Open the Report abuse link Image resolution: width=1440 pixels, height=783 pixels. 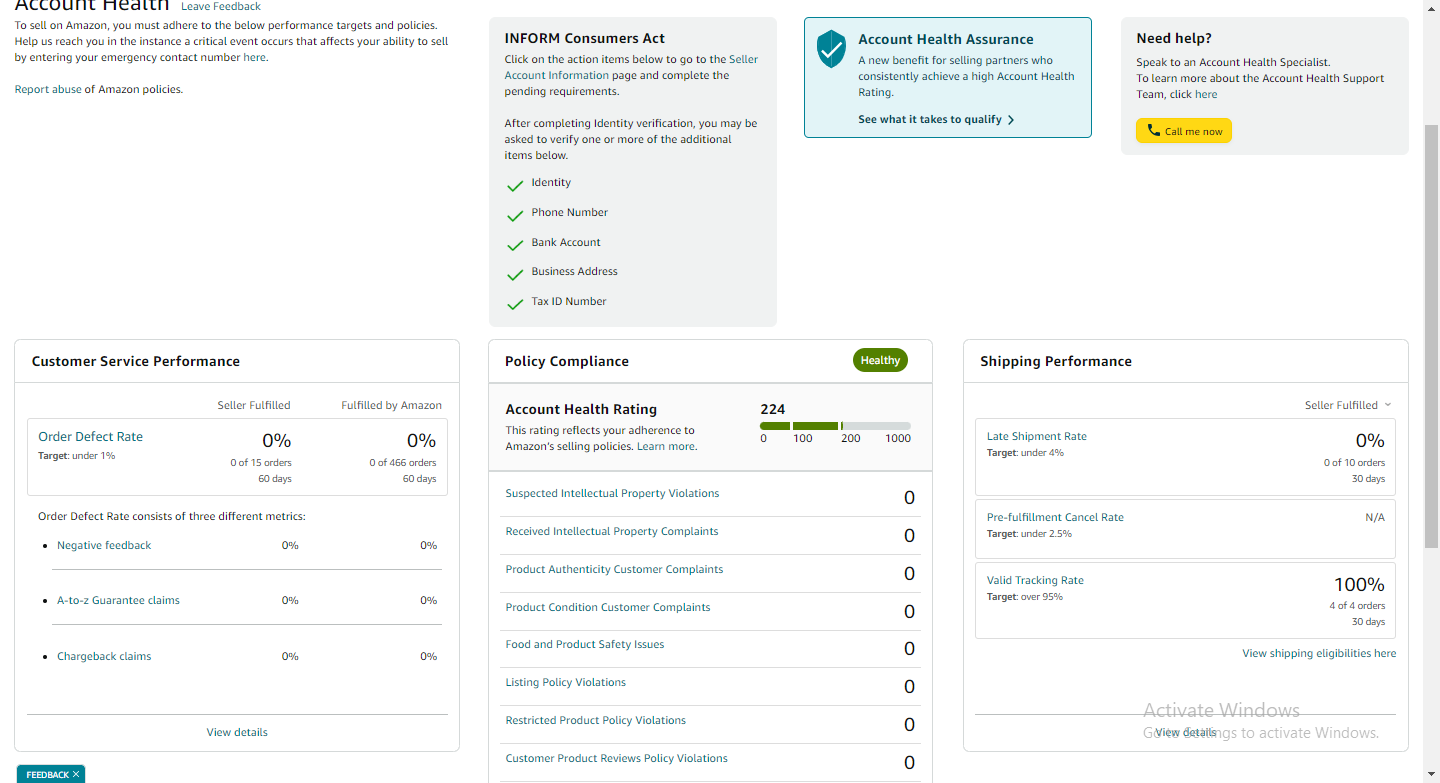48,89
